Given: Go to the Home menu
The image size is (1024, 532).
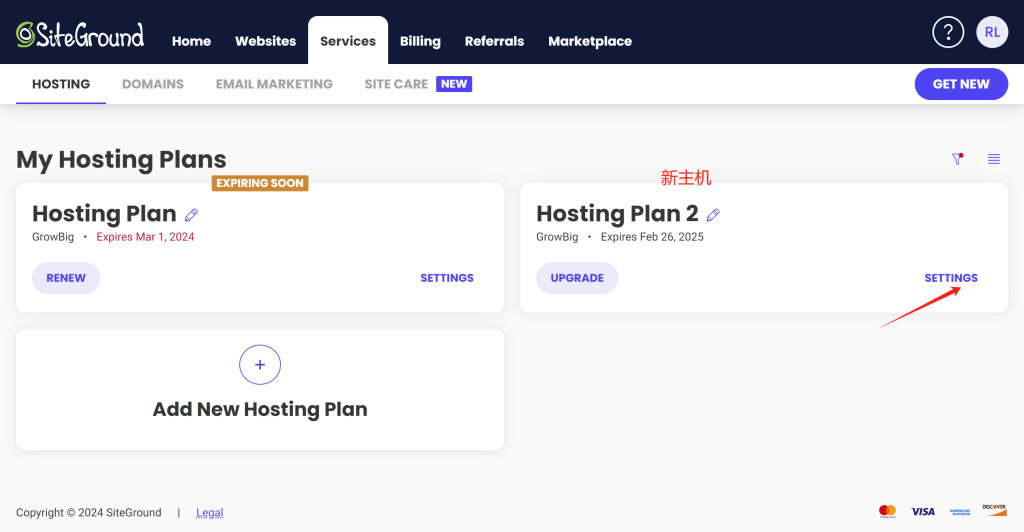Looking at the screenshot, I should tap(191, 41).
